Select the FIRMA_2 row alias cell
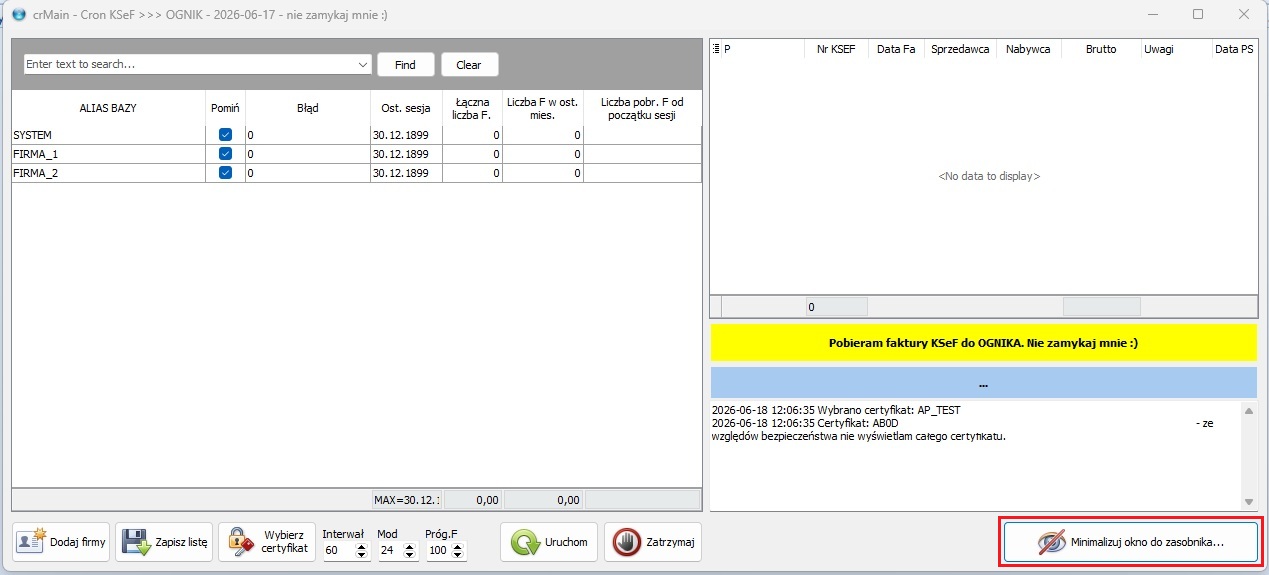1269x575 pixels. point(108,173)
